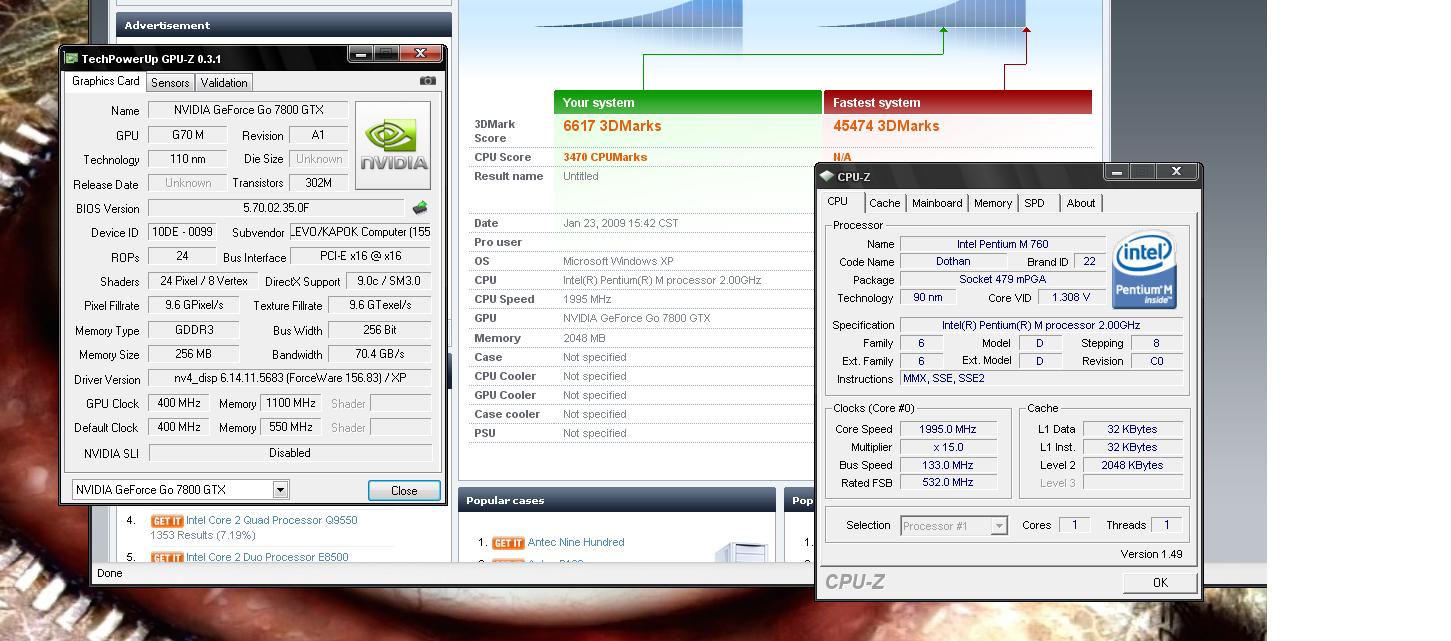Viewport: 1451px width, 641px height.
Task: Click the 3470 CPUMarks value
Action: click(x=605, y=157)
